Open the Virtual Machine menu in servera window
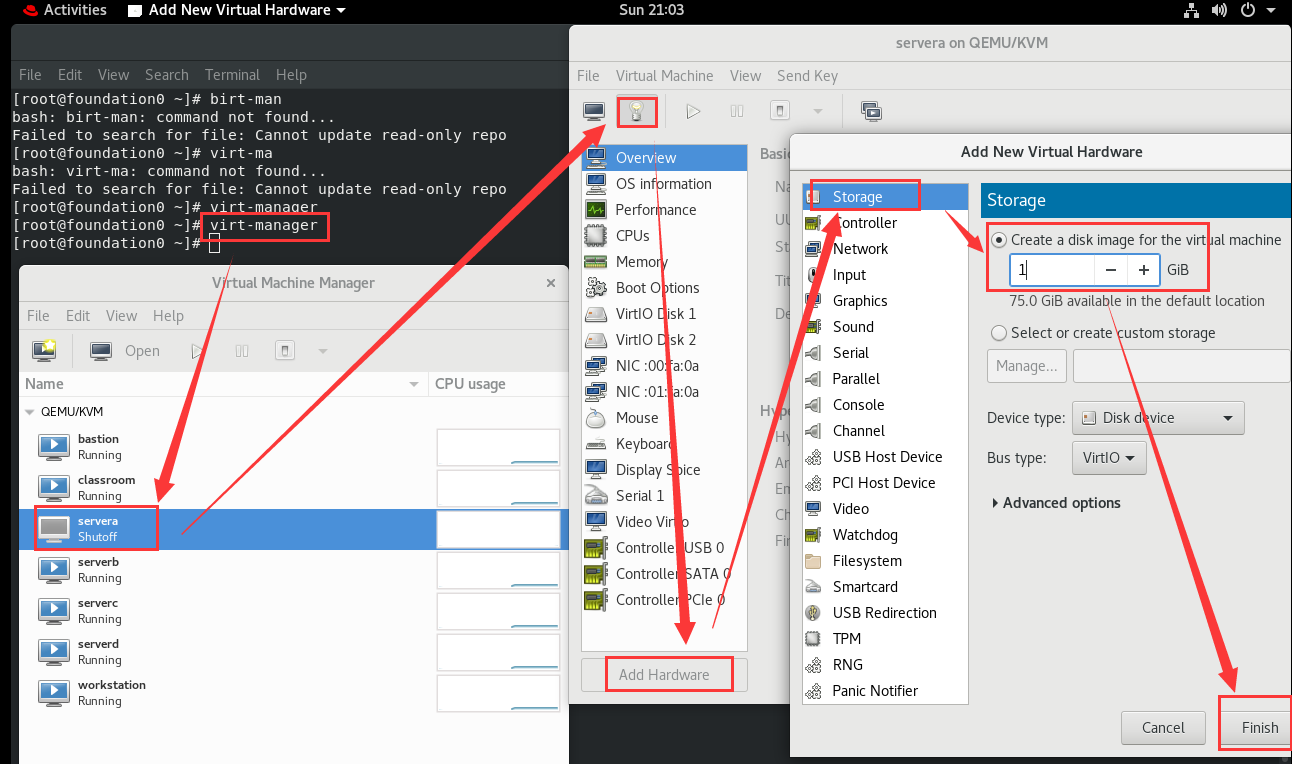 tap(665, 76)
